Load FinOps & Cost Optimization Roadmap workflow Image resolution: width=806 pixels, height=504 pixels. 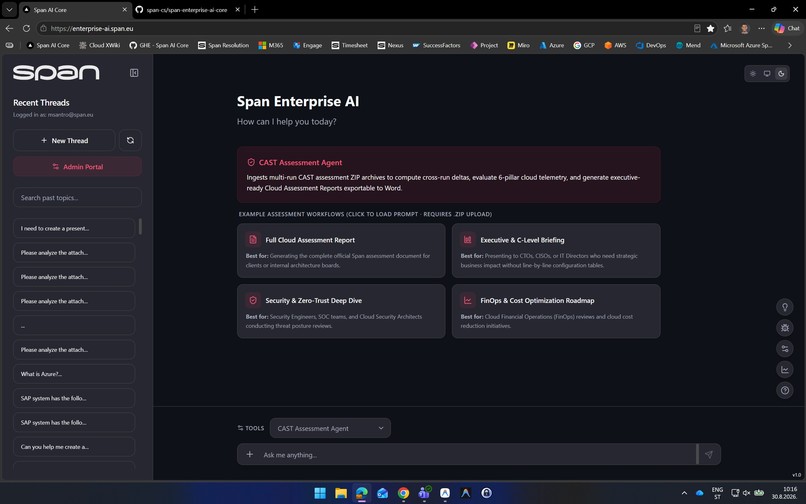556,311
